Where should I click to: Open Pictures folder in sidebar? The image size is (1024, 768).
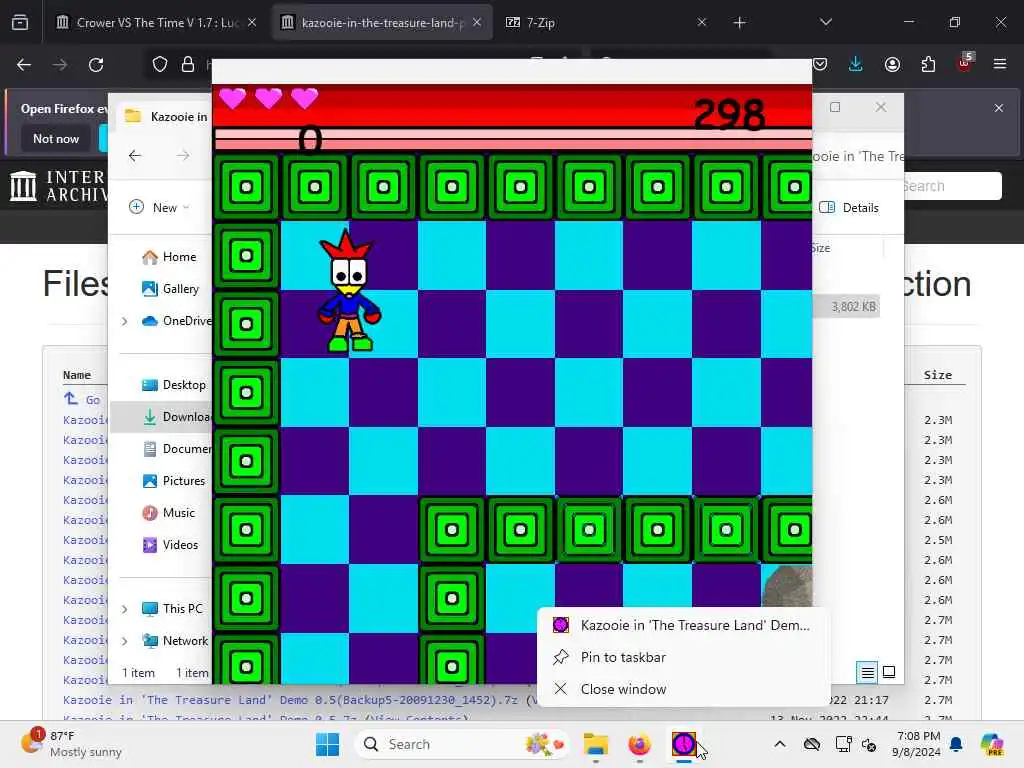[x=174, y=481]
